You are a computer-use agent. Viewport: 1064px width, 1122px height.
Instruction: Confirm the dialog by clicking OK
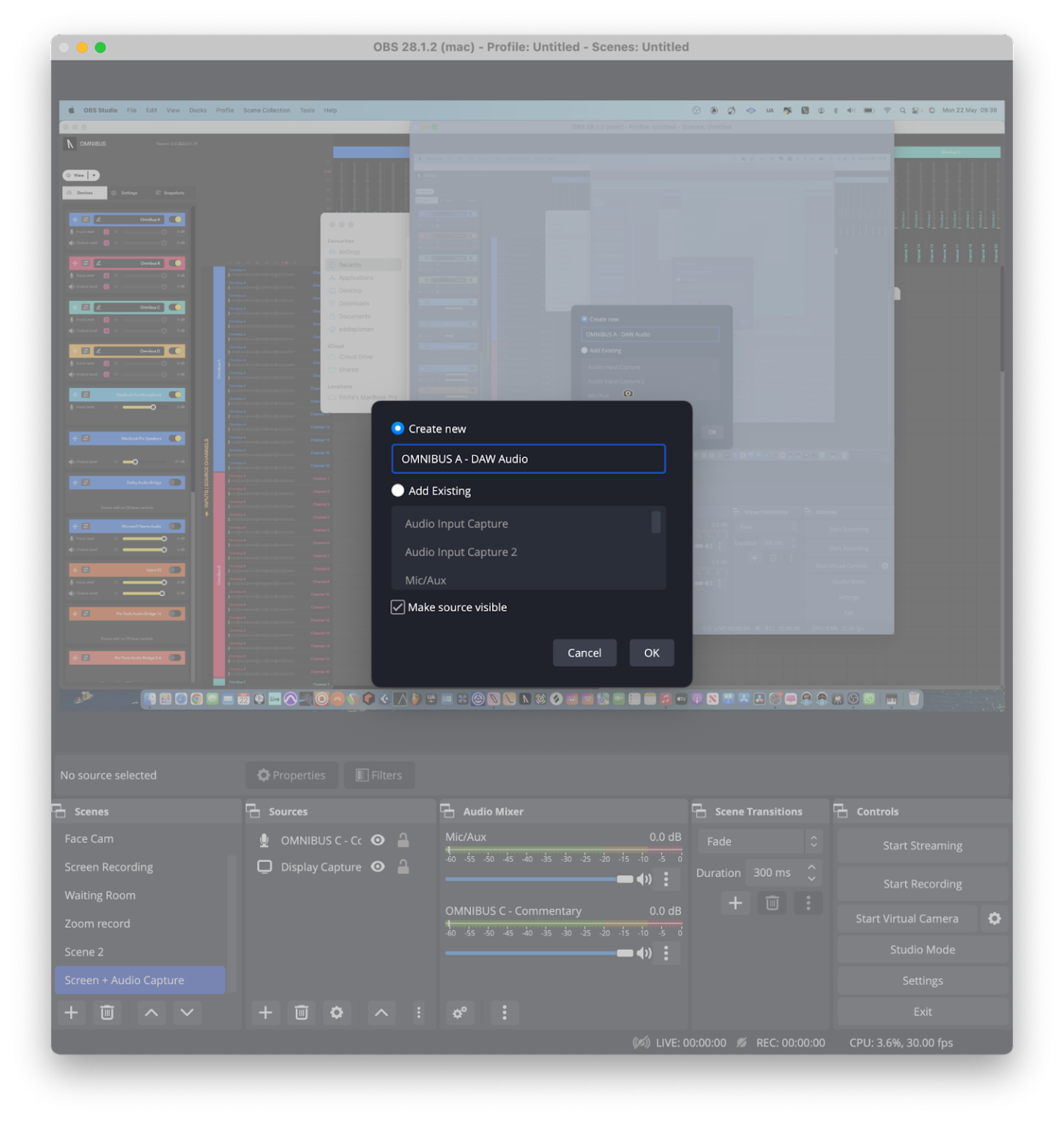pos(651,652)
